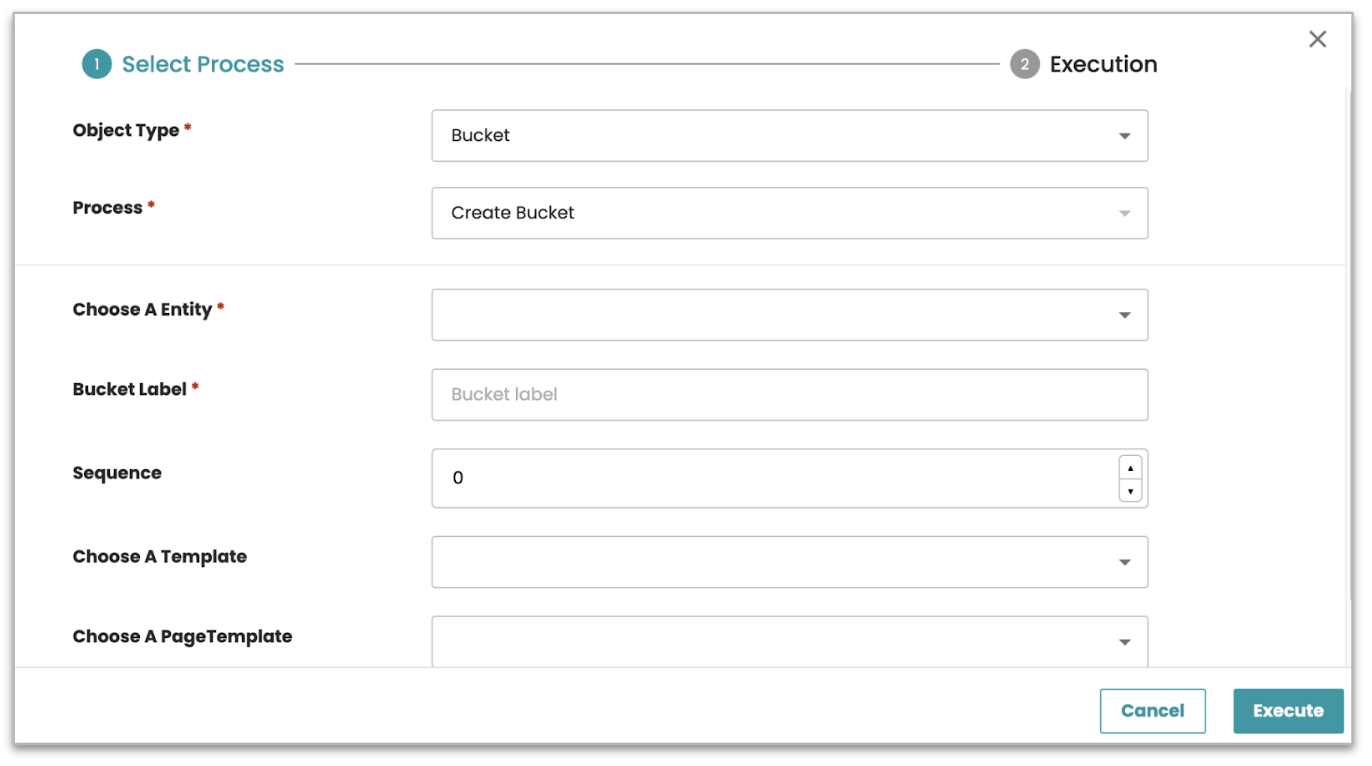1372x766 pixels.
Task: Click the step 1 circle icon
Action: pos(97,65)
